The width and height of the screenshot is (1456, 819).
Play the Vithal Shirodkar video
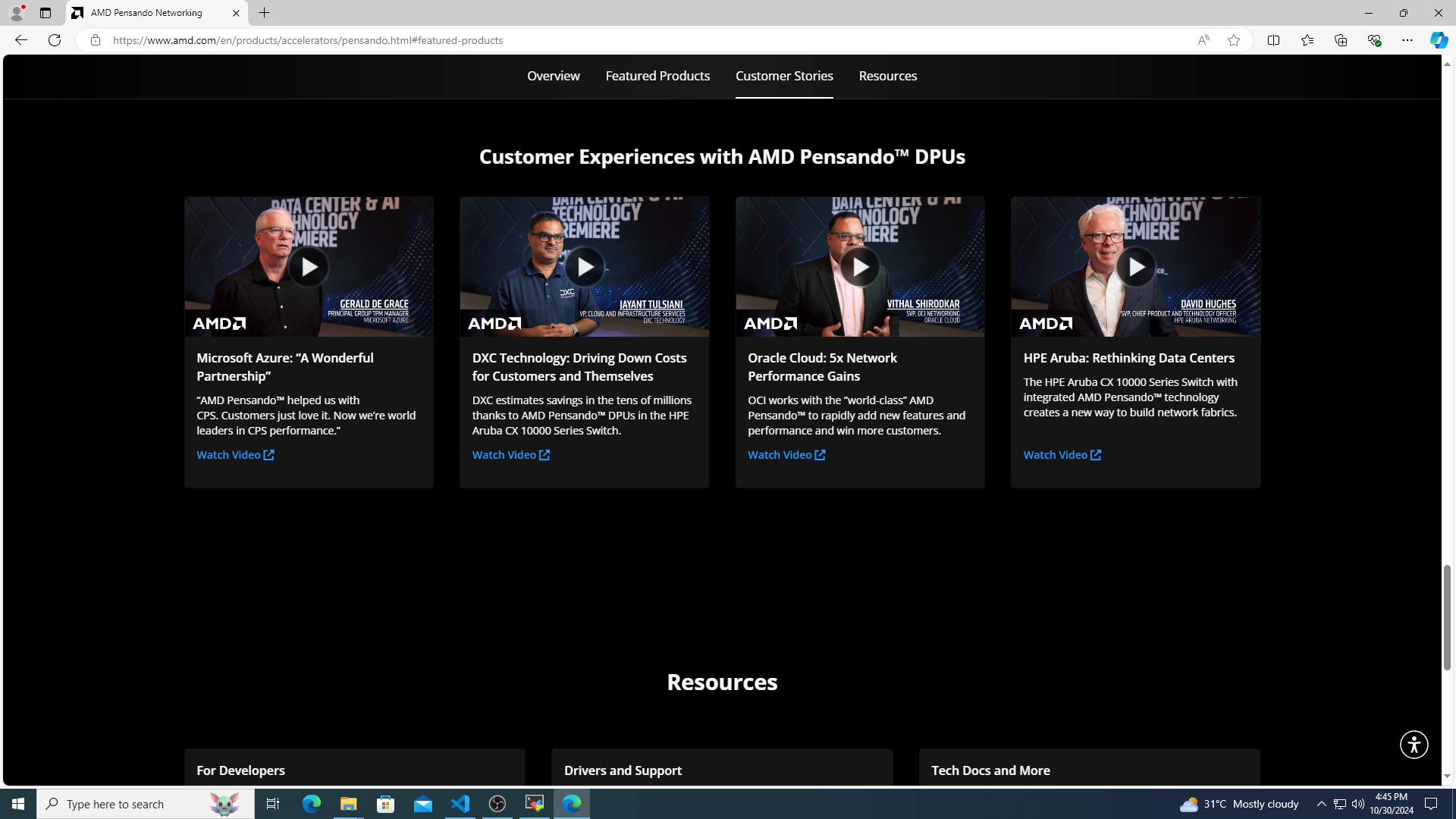click(x=859, y=267)
